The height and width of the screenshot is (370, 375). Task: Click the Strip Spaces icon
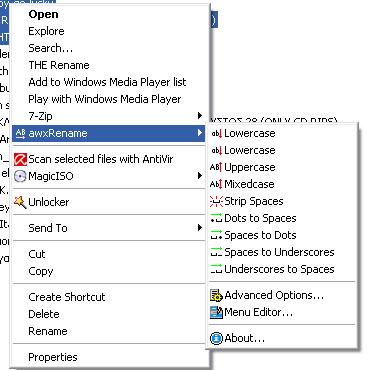click(216, 201)
